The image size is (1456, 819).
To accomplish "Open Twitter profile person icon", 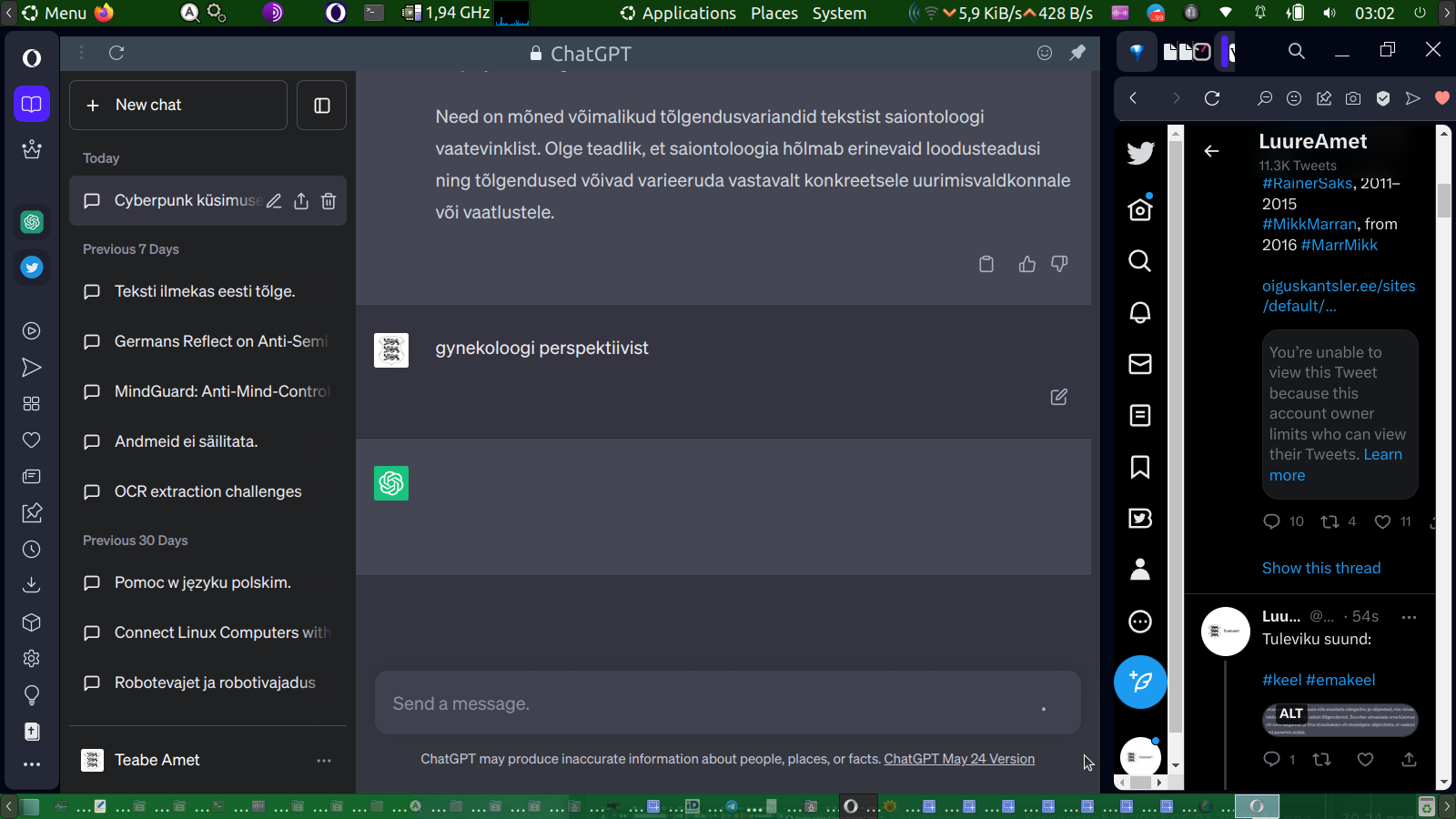I will click(1140, 570).
